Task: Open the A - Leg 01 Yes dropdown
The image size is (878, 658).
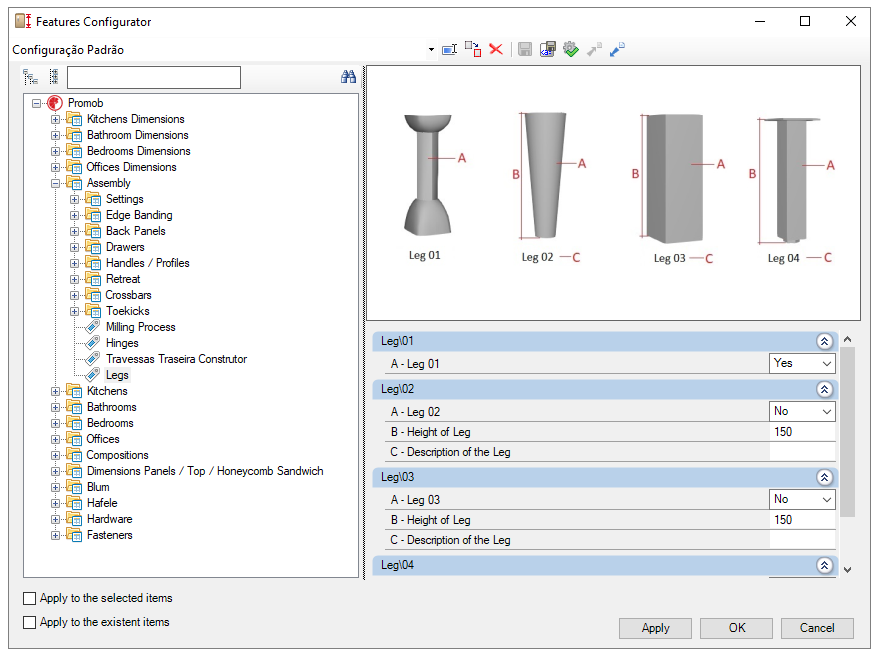Action: coord(826,363)
